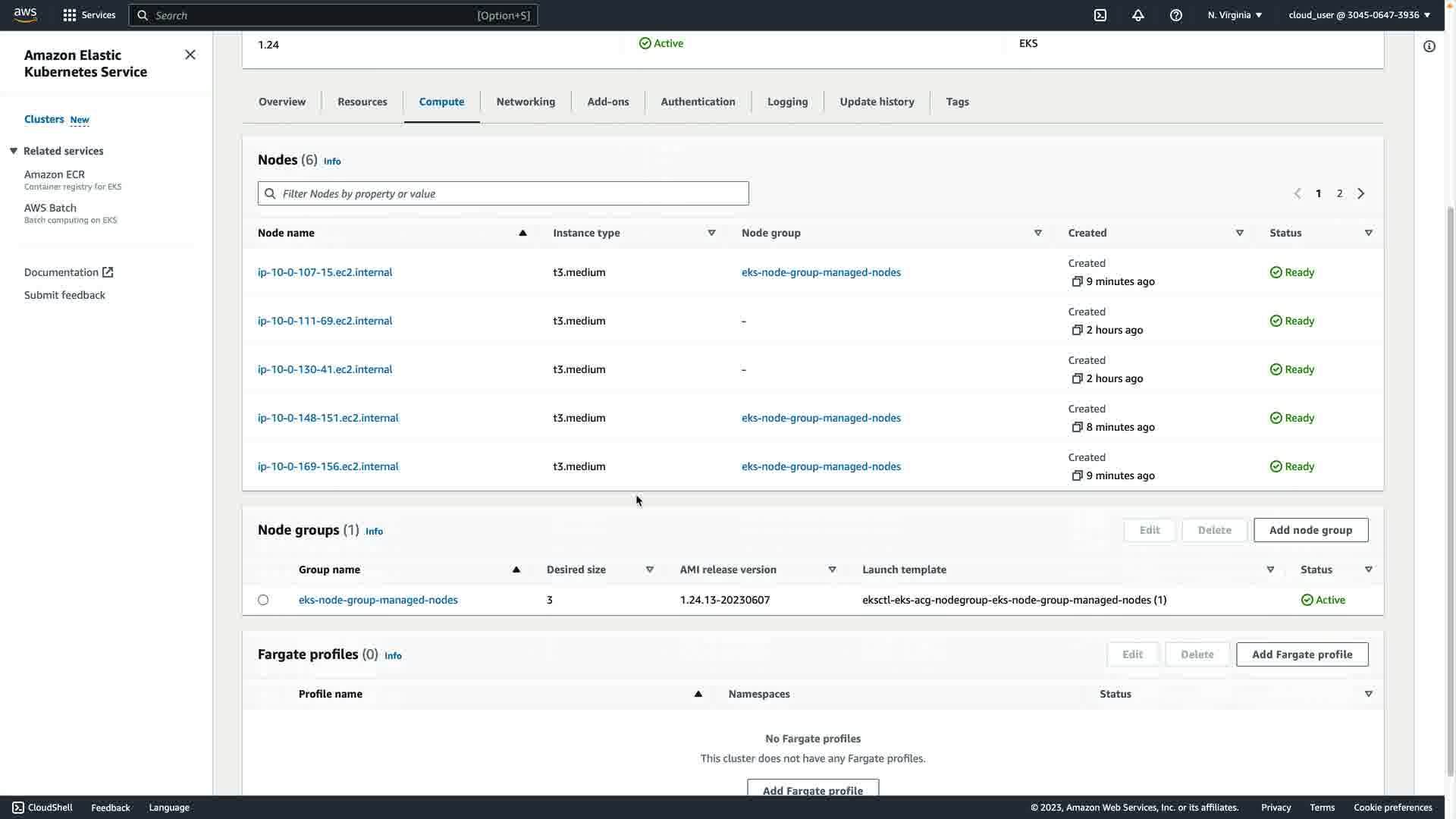Screen dimensions: 1456x819
Task: Expand the cloud_user account menu
Action: 1359,15
